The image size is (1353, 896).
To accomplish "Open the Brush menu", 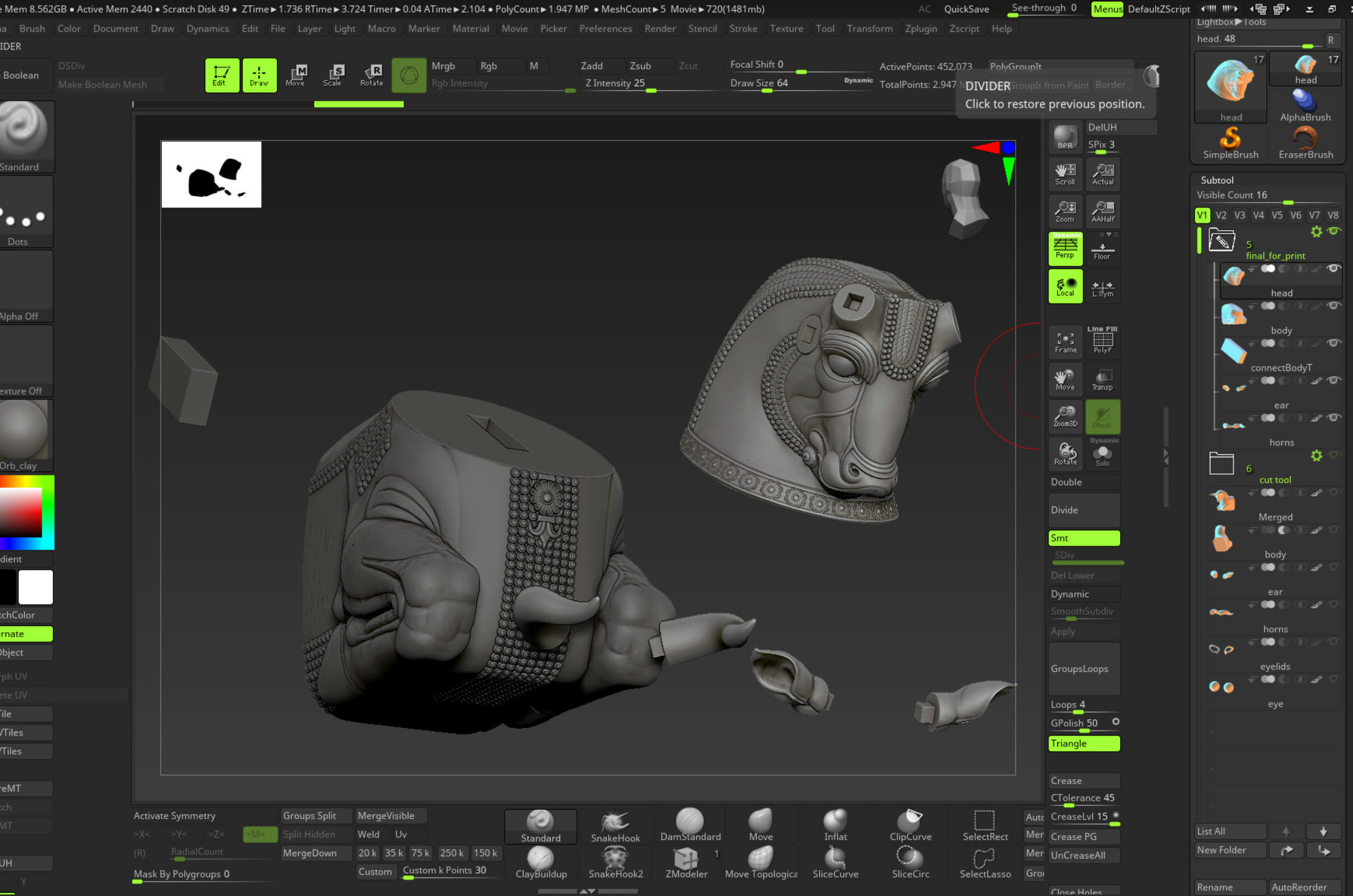I will 32,29.
